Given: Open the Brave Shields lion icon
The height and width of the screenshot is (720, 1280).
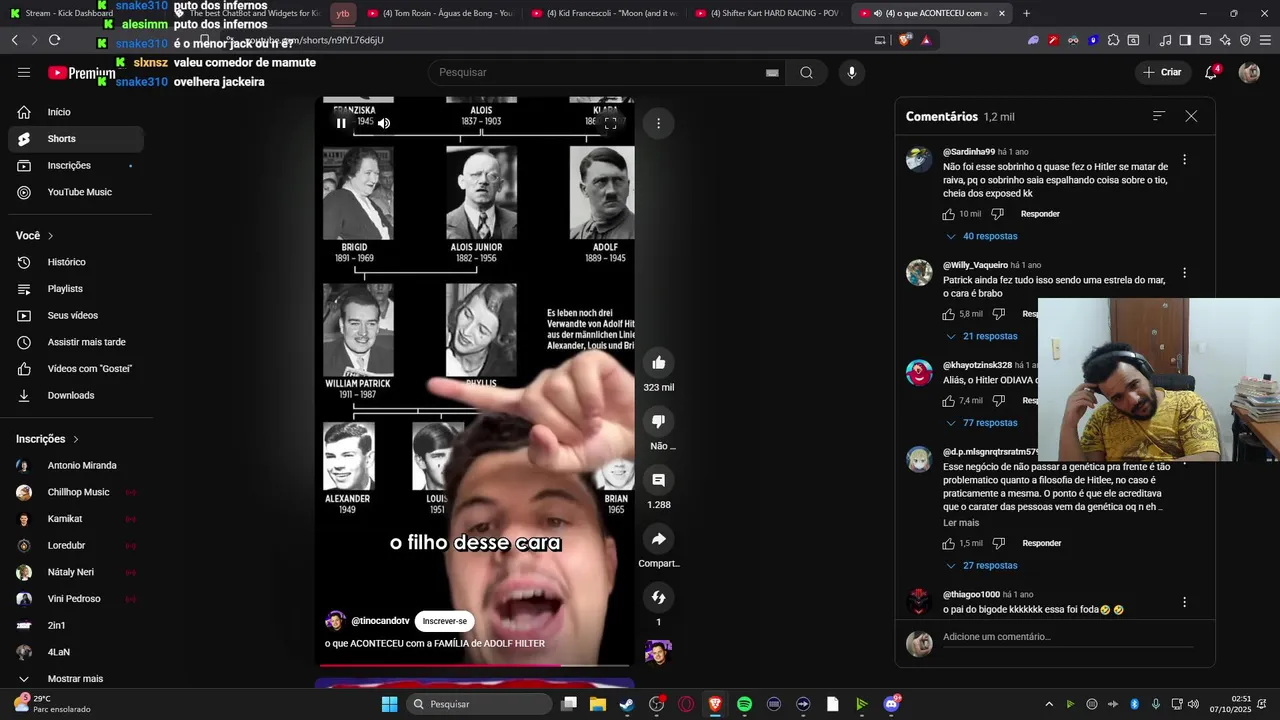Looking at the screenshot, I should pyautogui.click(x=904, y=40).
